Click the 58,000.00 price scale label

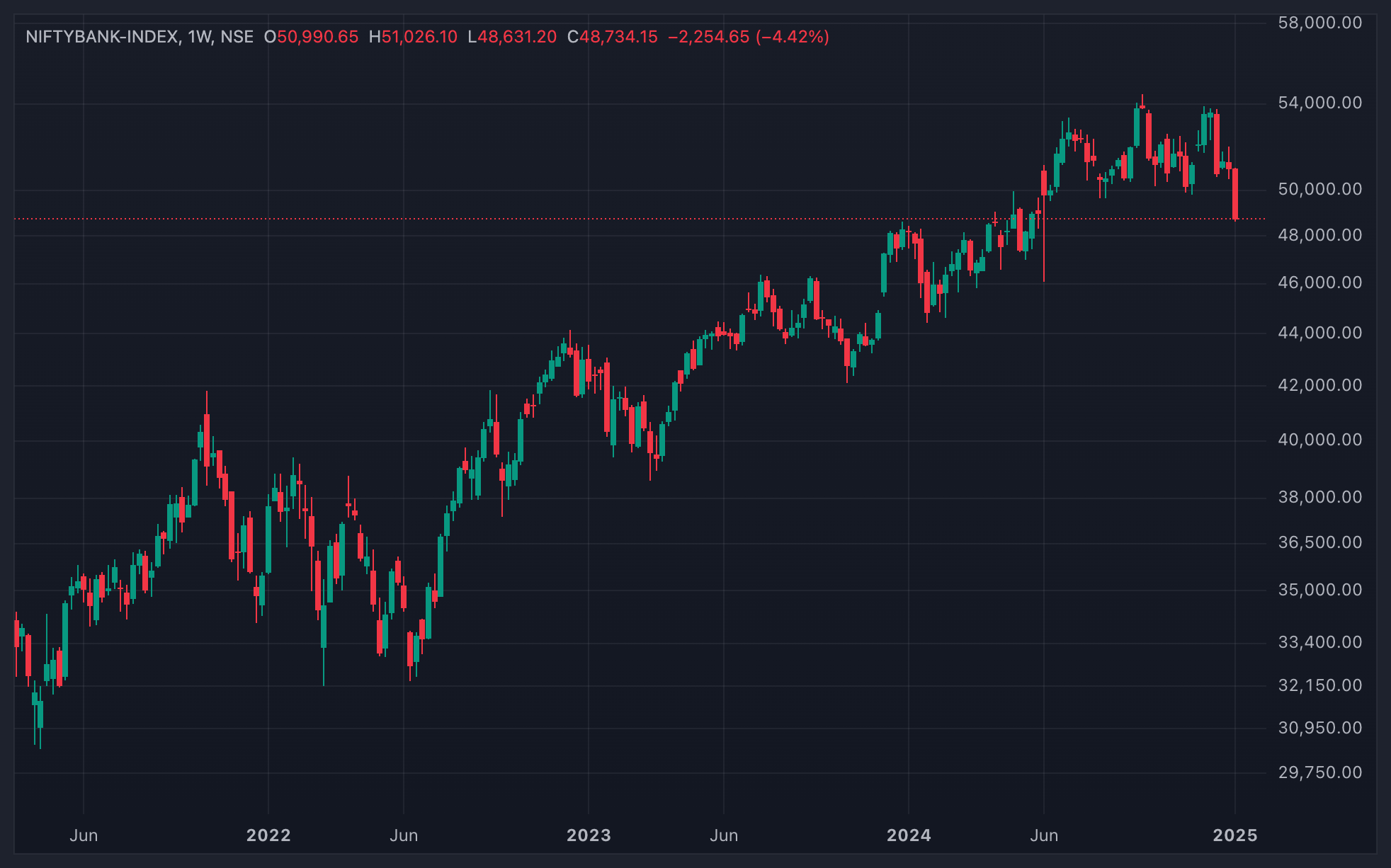tap(1320, 23)
